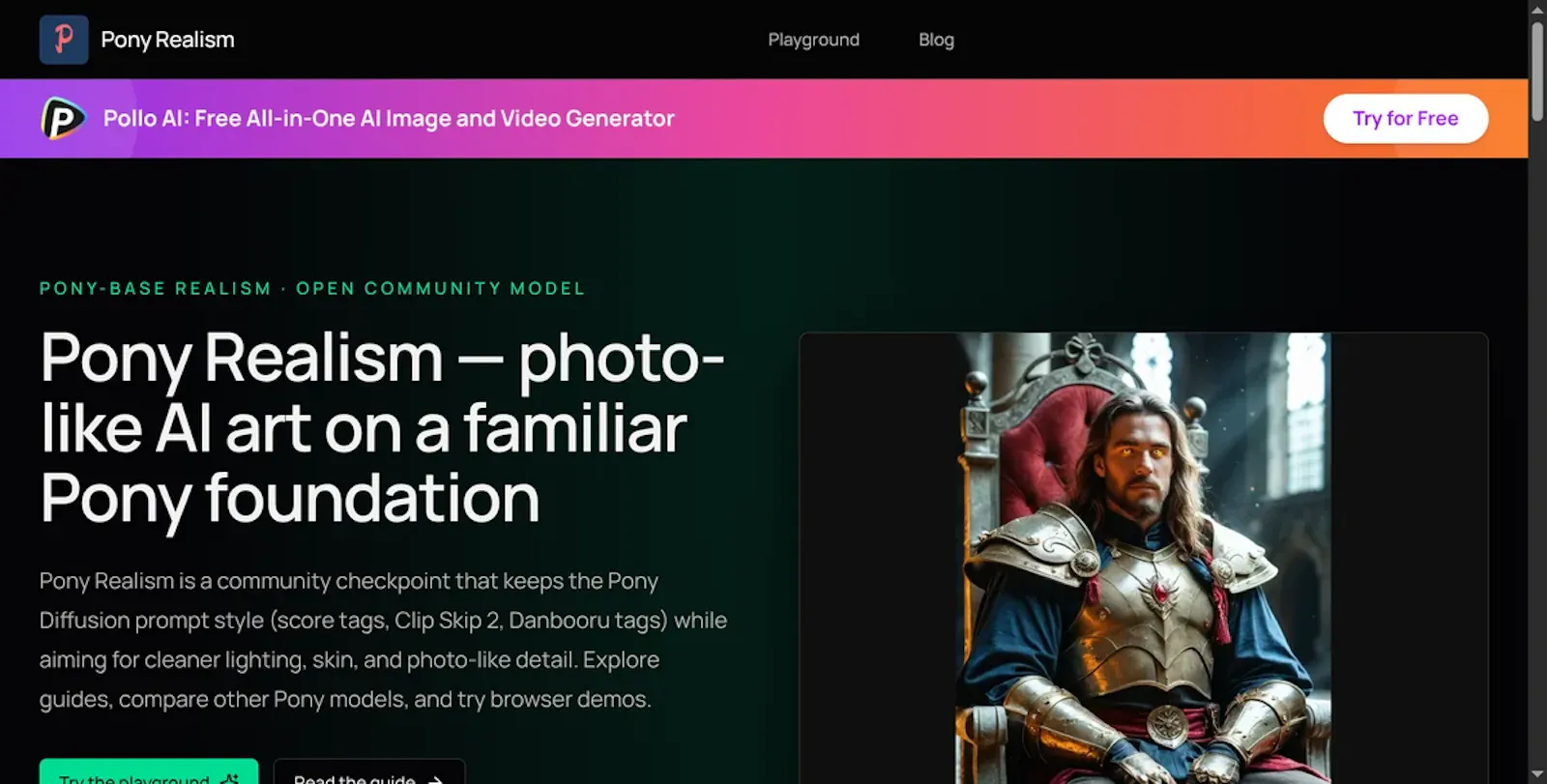
Task: Click the vertical page scrollbar thumb
Action: (1537, 72)
